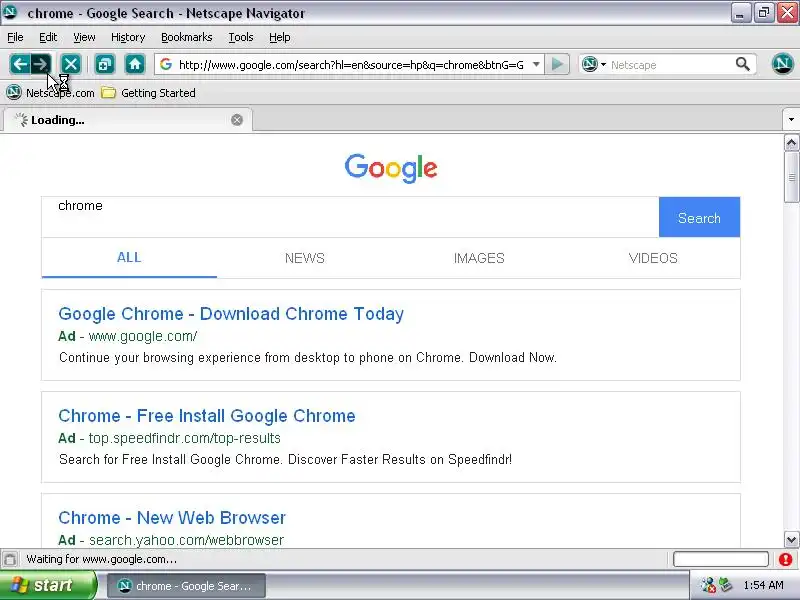The height and width of the screenshot is (600, 800).
Task: Click the URL address field
Action: [x=351, y=65]
